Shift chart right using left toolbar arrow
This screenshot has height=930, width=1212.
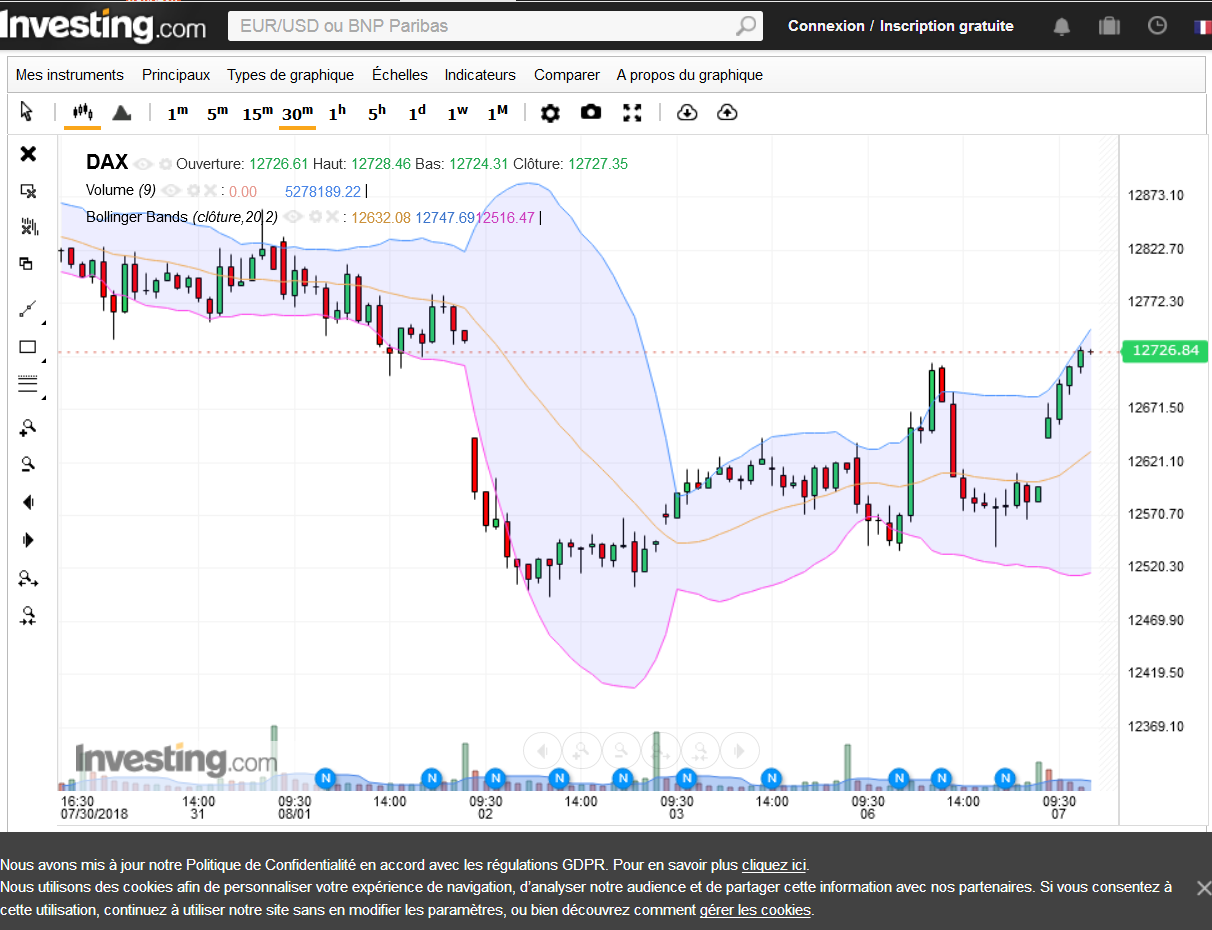28,540
